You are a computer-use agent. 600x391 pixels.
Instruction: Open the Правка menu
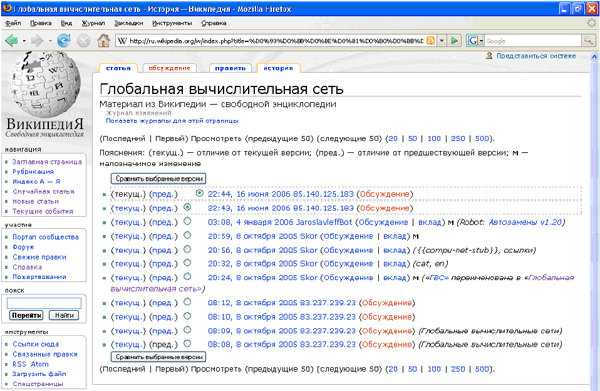coord(41,23)
